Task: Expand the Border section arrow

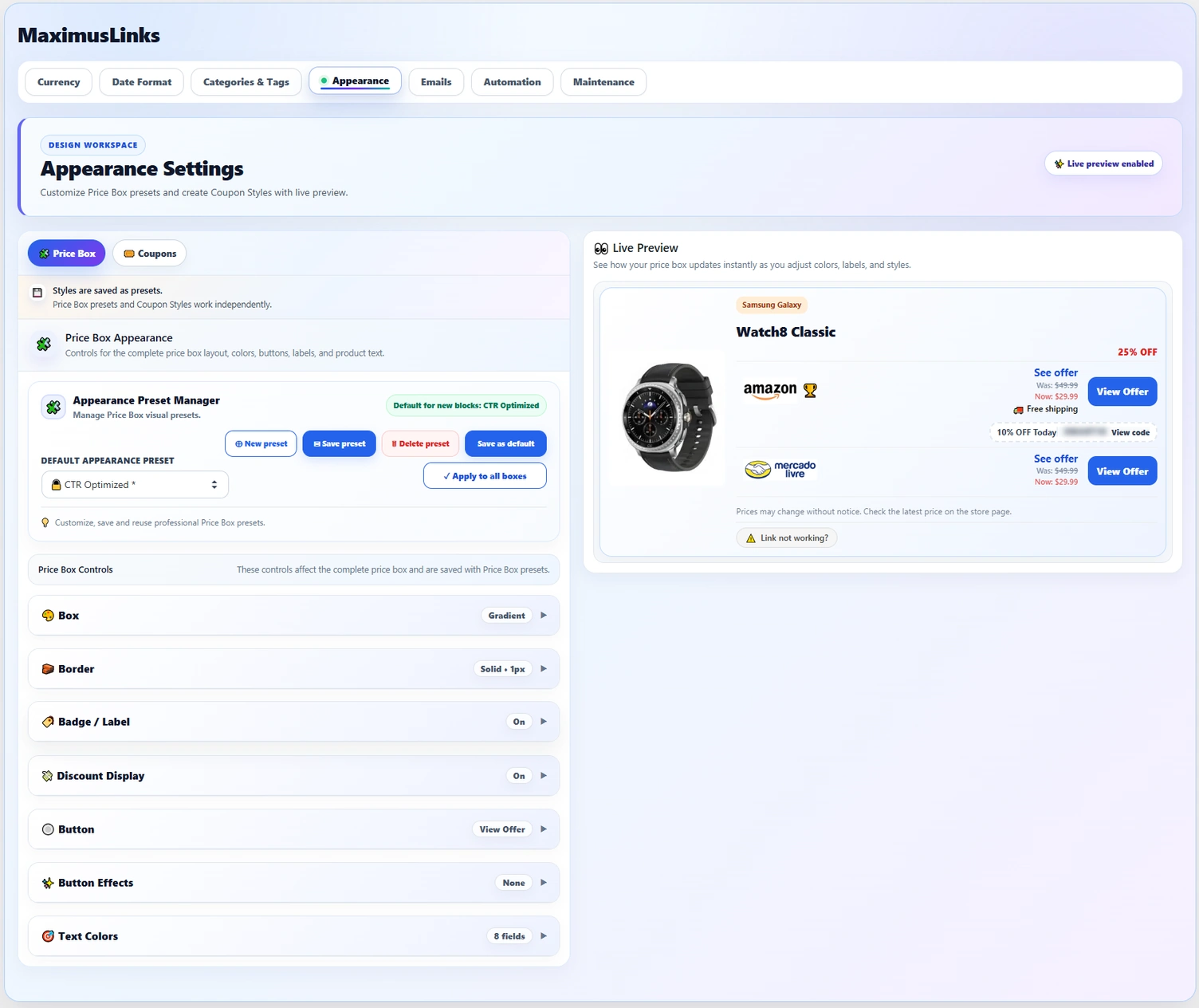Action: coord(544,669)
